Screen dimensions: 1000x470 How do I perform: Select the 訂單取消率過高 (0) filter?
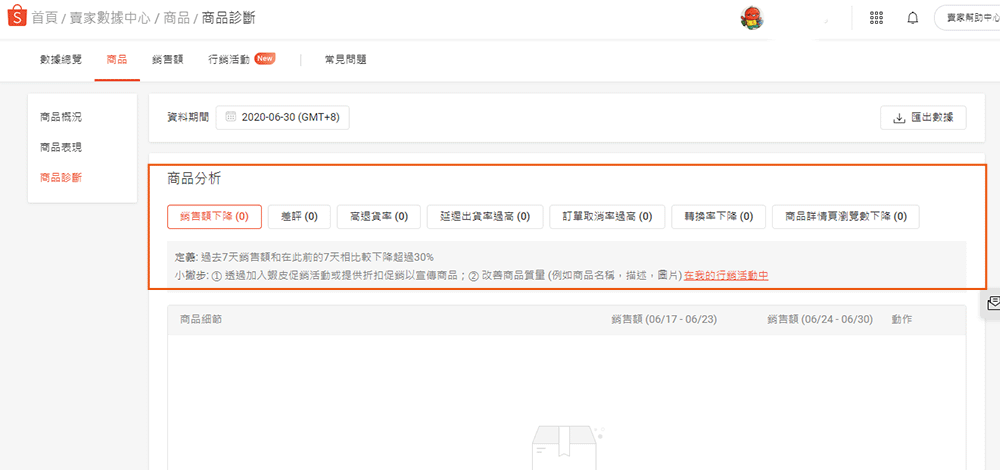pos(606,216)
